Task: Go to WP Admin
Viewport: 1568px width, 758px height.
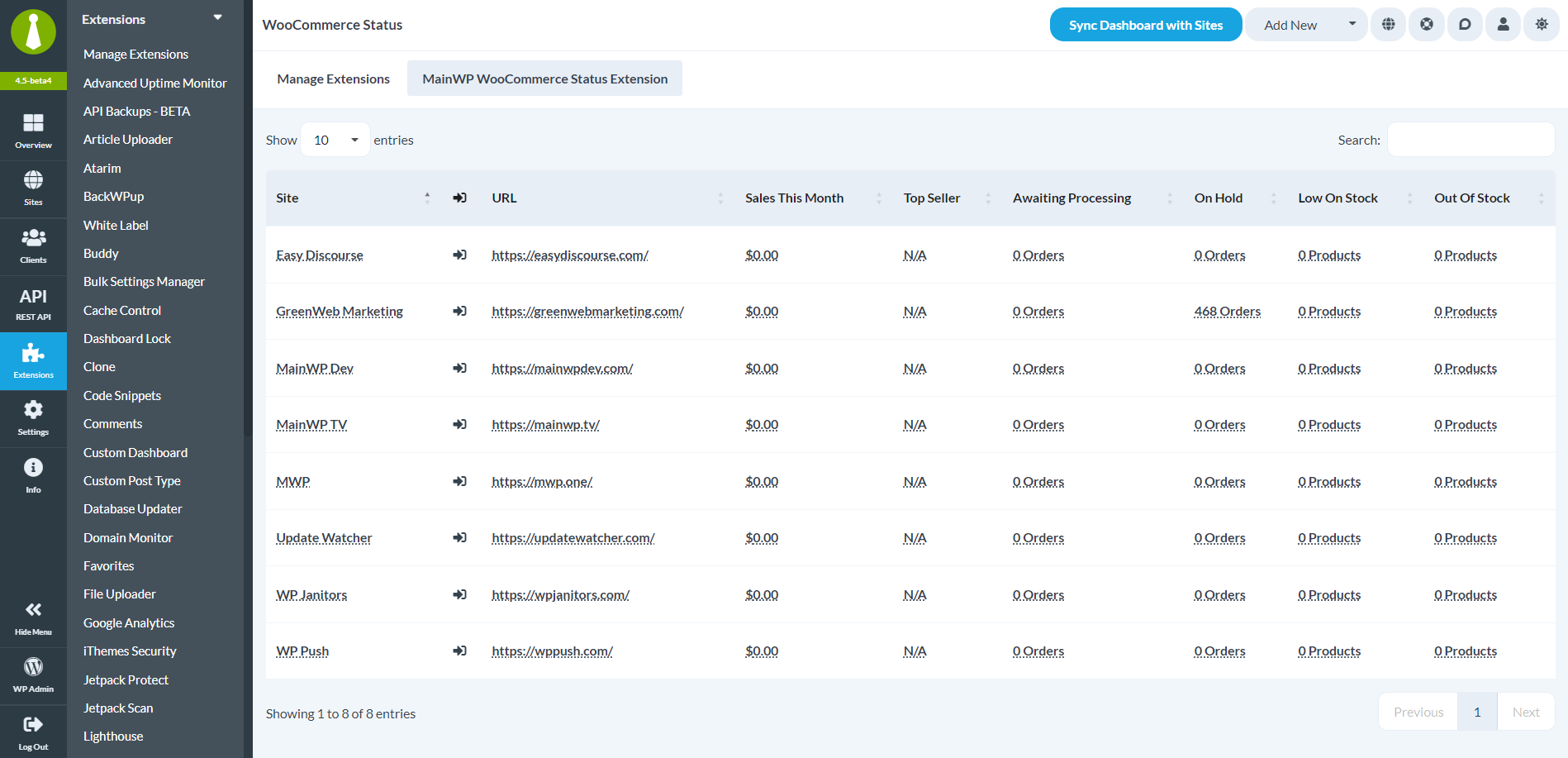Action: point(33,675)
